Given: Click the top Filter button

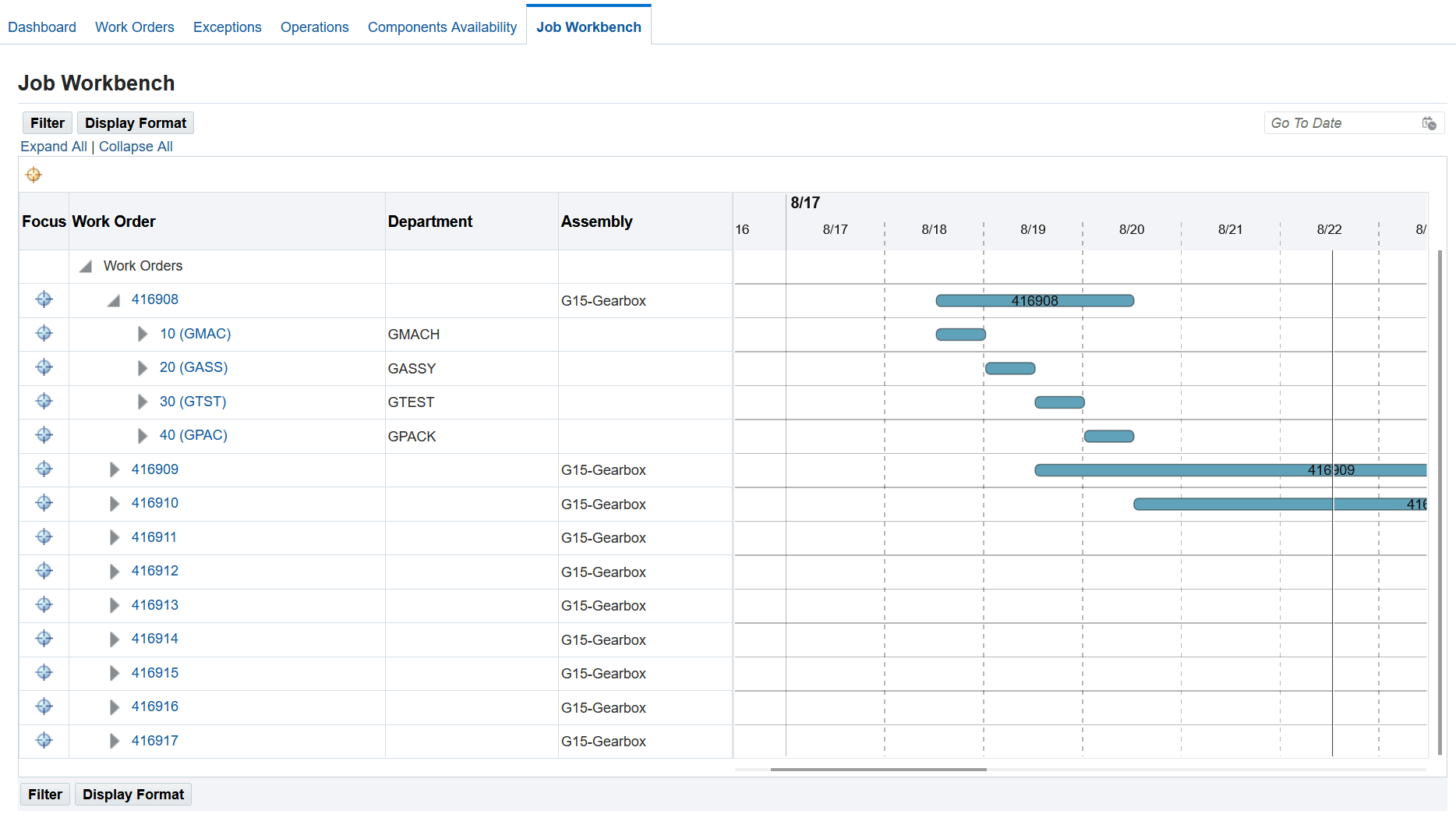Looking at the screenshot, I should tap(48, 123).
